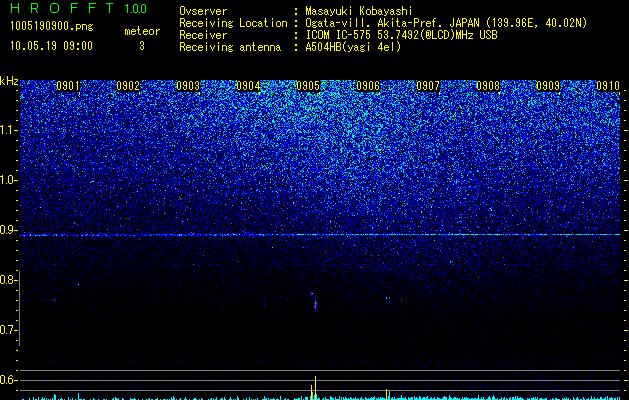Click the Ovserver label
The height and width of the screenshot is (400, 629).
[203, 11]
